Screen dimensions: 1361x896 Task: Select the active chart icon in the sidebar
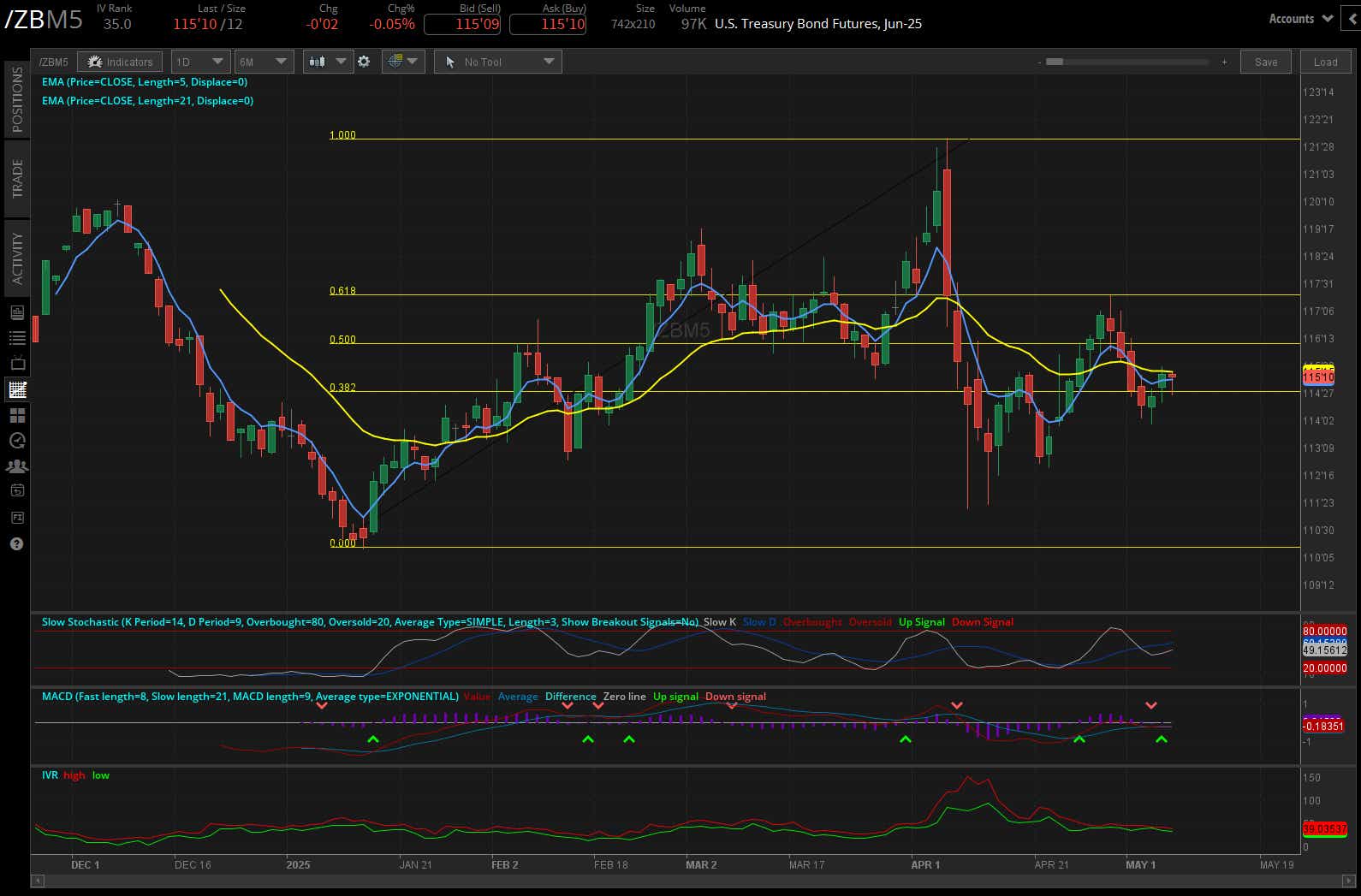click(x=16, y=389)
